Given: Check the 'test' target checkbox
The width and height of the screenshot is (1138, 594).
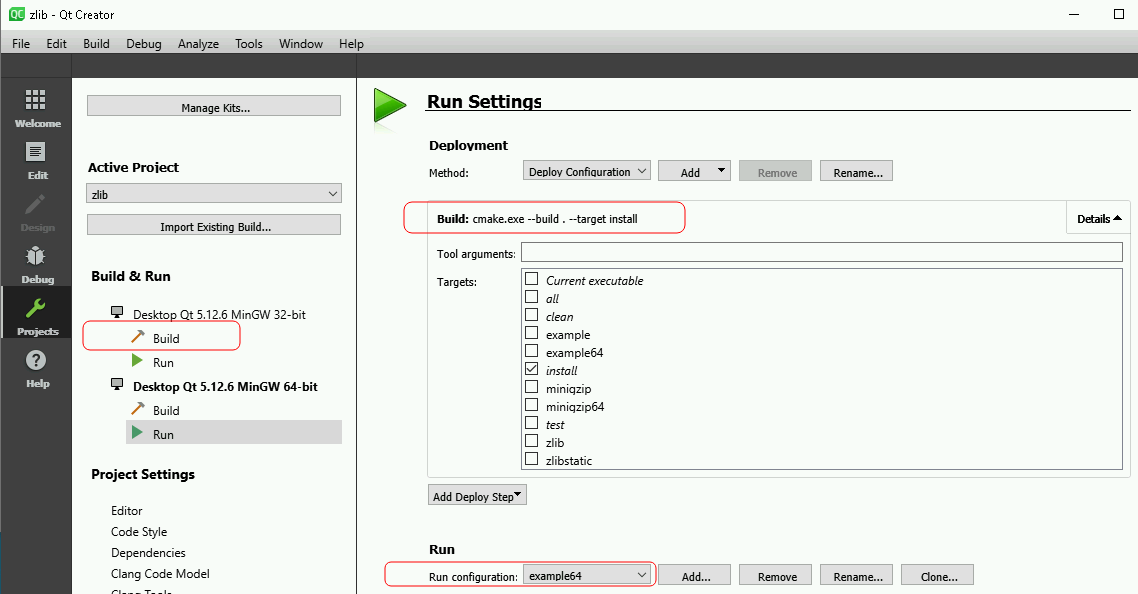Looking at the screenshot, I should pyautogui.click(x=531, y=423).
